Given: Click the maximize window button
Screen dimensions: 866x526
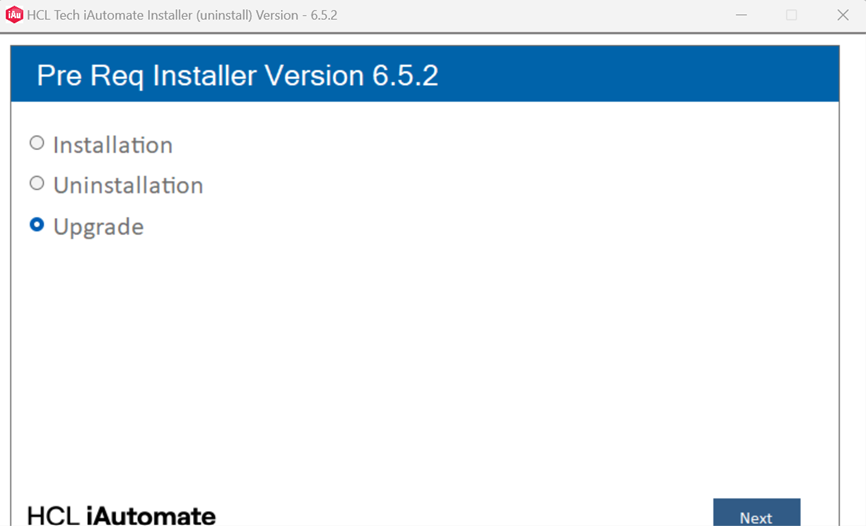Looking at the screenshot, I should [791, 15].
